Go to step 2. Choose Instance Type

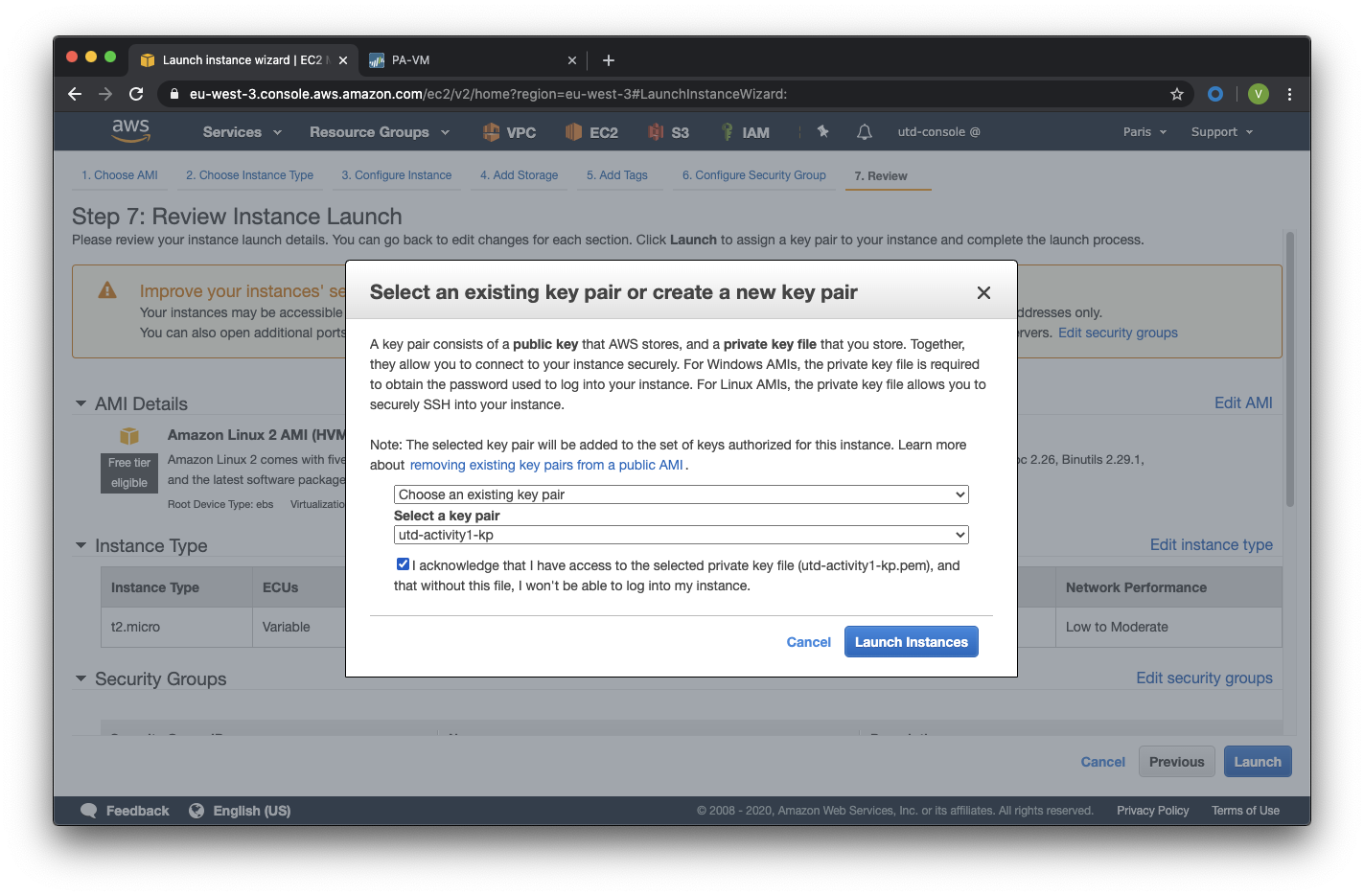tap(250, 175)
